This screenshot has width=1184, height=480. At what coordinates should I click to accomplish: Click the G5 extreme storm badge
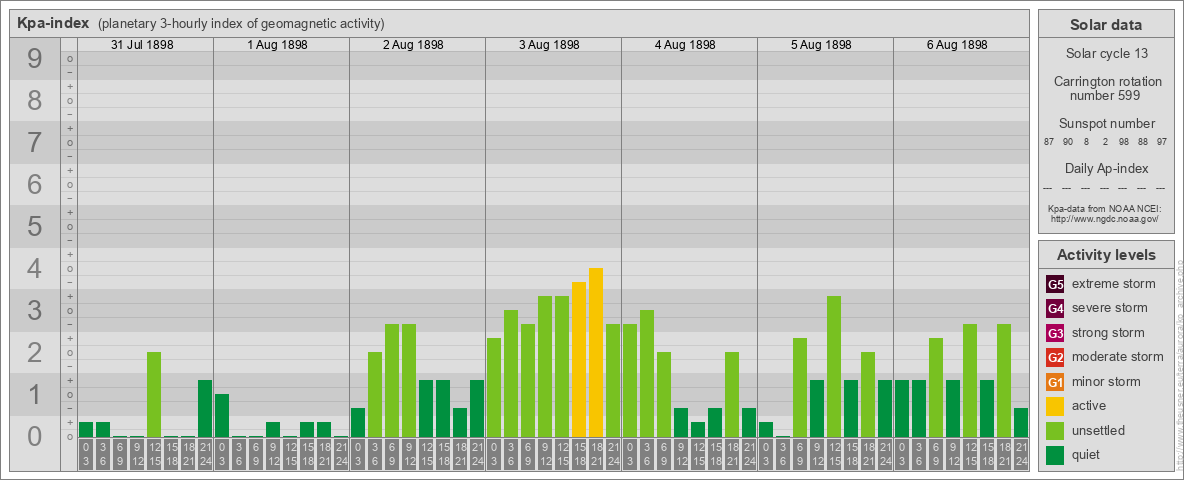[x=1056, y=284]
